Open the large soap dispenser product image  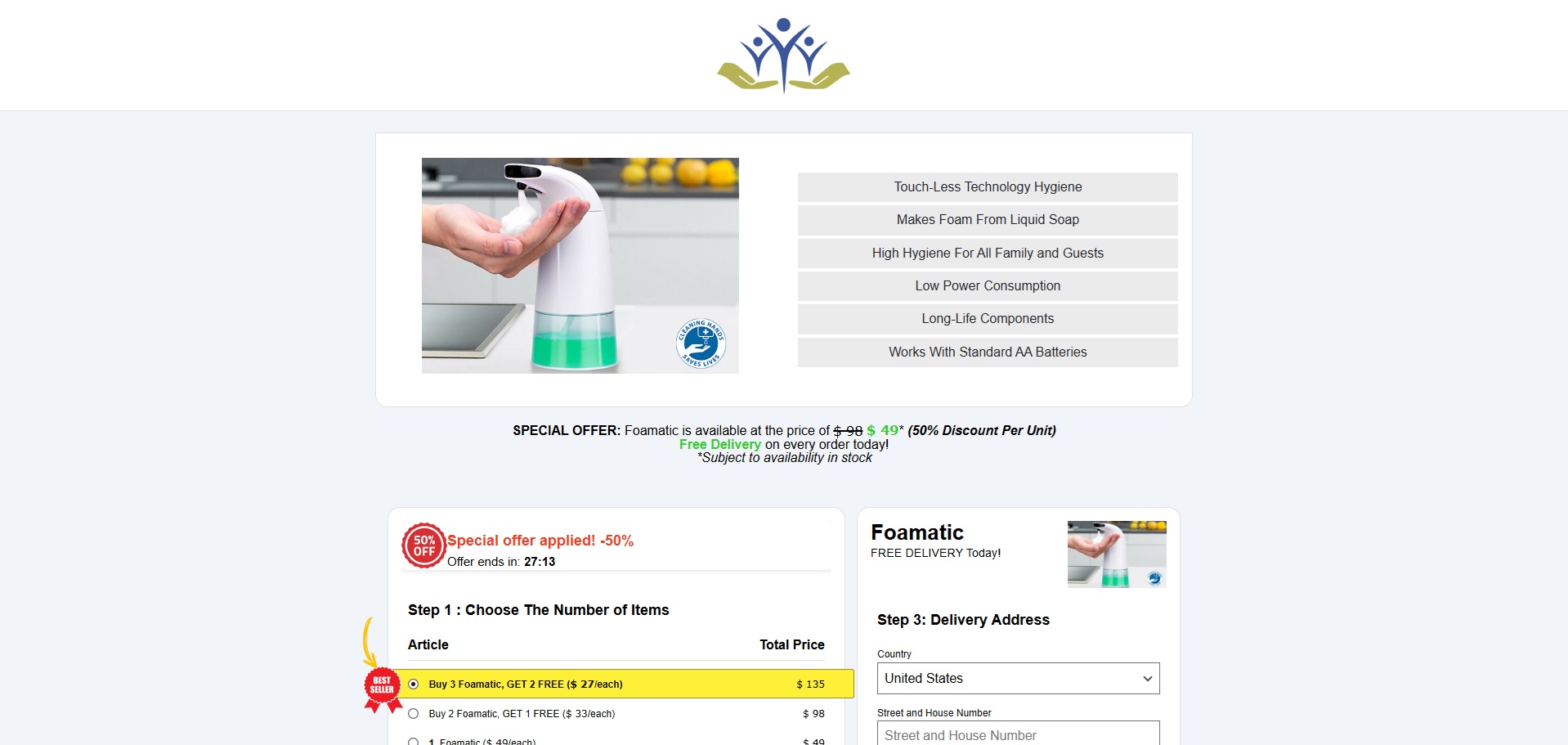pyautogui.click(x=580, y=266)
